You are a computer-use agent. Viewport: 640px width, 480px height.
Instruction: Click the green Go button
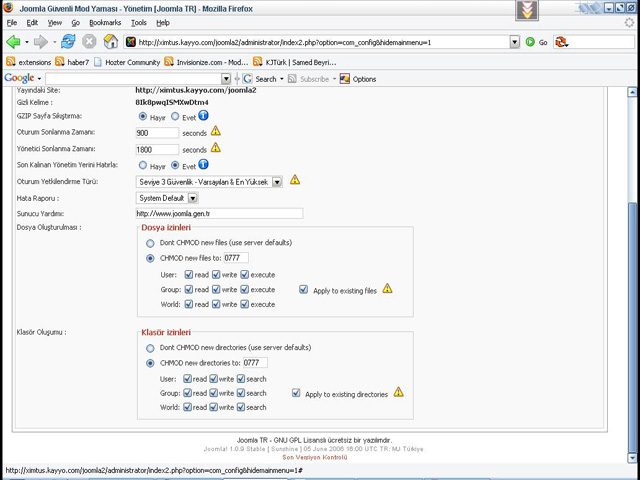(x=536, y=42)
